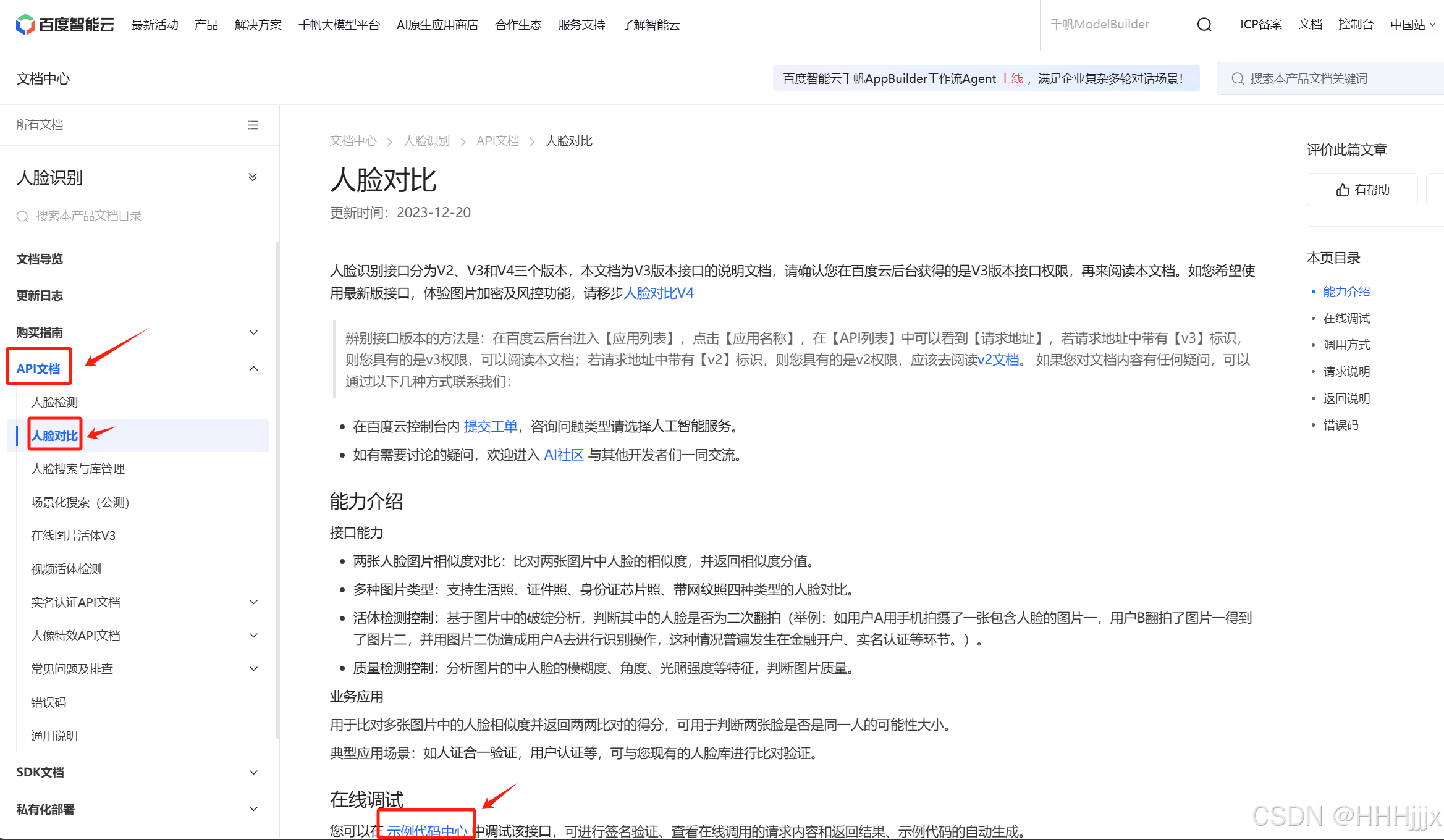Image resolution: width=1444 pixels, height=840 pixels.
Task: Click the 提交工单 link
Action: [x=491, y=426]
